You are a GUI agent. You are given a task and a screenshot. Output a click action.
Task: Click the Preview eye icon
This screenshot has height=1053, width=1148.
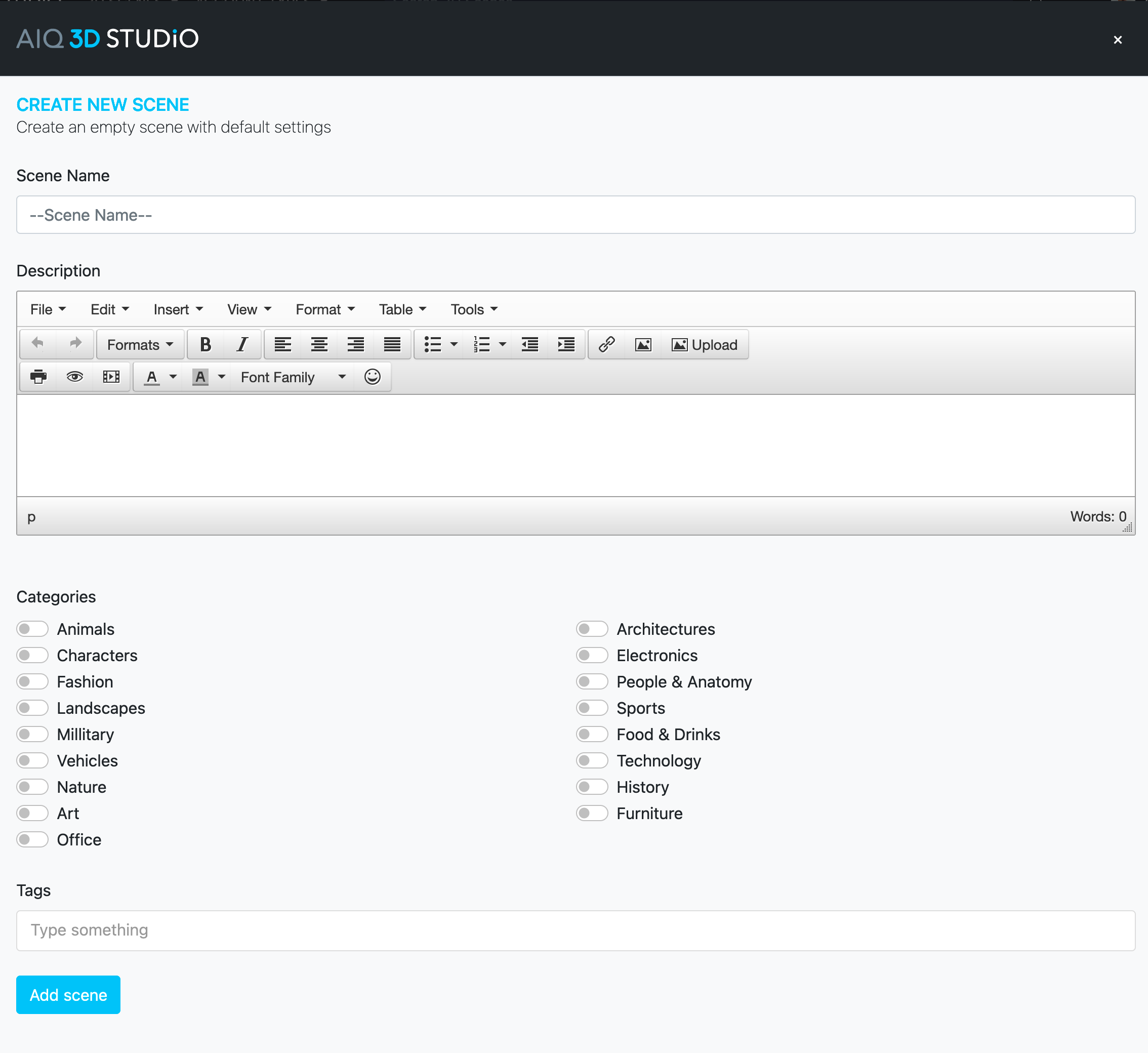pos(74,377)
